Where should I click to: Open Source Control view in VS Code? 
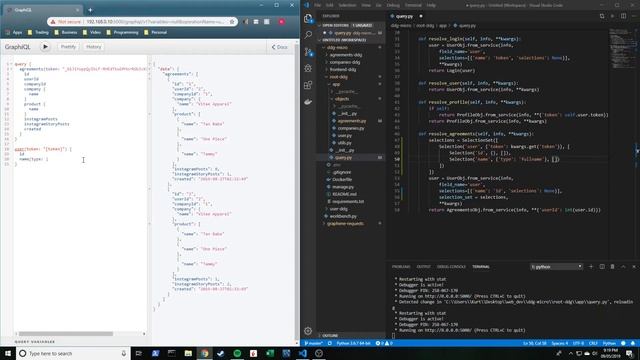click(308, 52)
